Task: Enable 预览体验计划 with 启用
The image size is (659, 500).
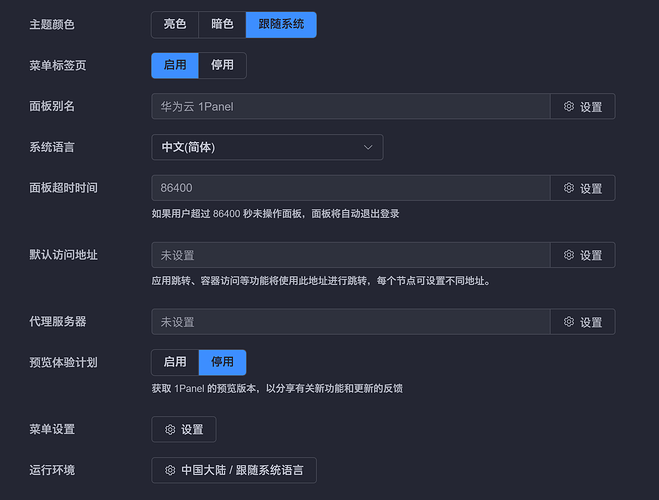Action: pos(175,362)
